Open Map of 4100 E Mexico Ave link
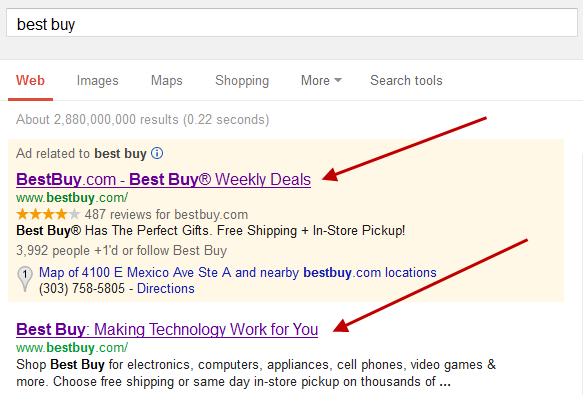The image size is (583, 395). 238,273
